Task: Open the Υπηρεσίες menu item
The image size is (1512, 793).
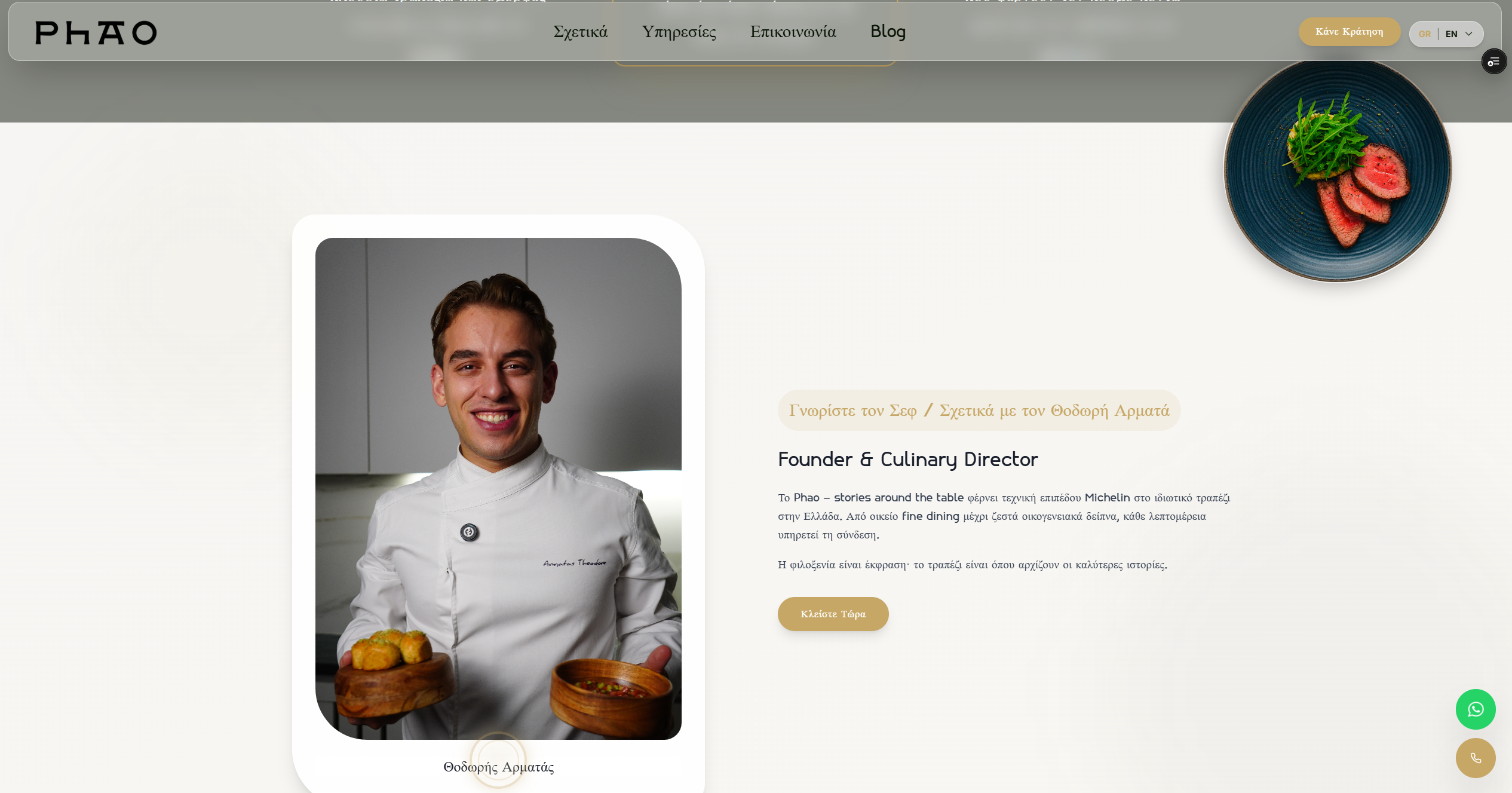Action: 679,32
